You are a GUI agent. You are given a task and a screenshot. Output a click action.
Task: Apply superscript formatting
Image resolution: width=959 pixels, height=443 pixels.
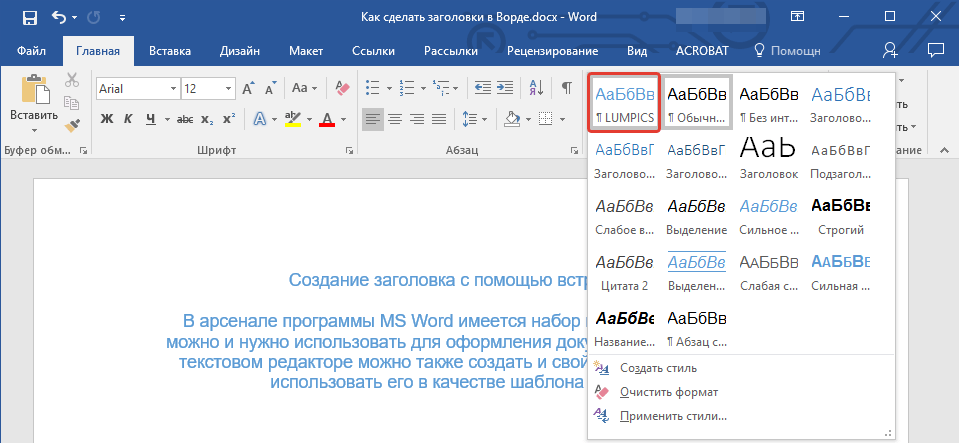click(229, 120)
